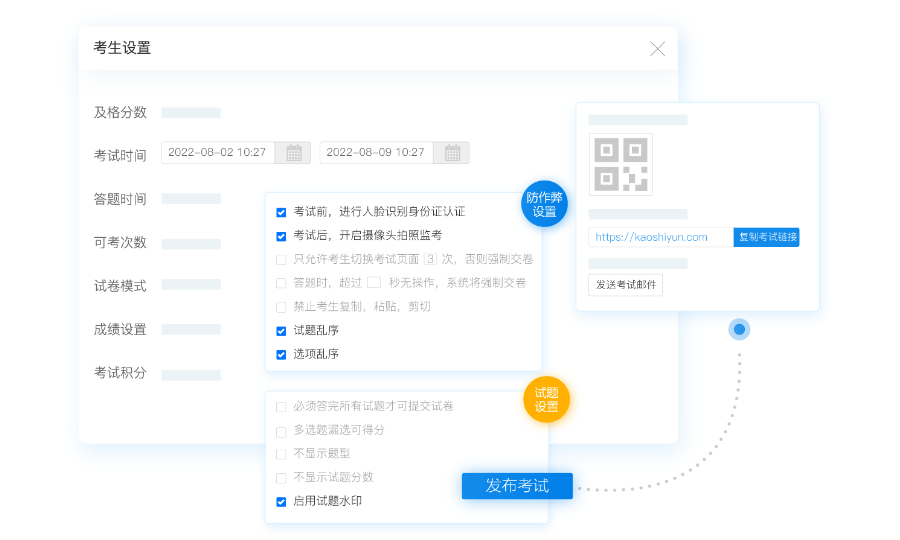
Task: Click the blue connector dot below the share card
Action: pos(739,329)
